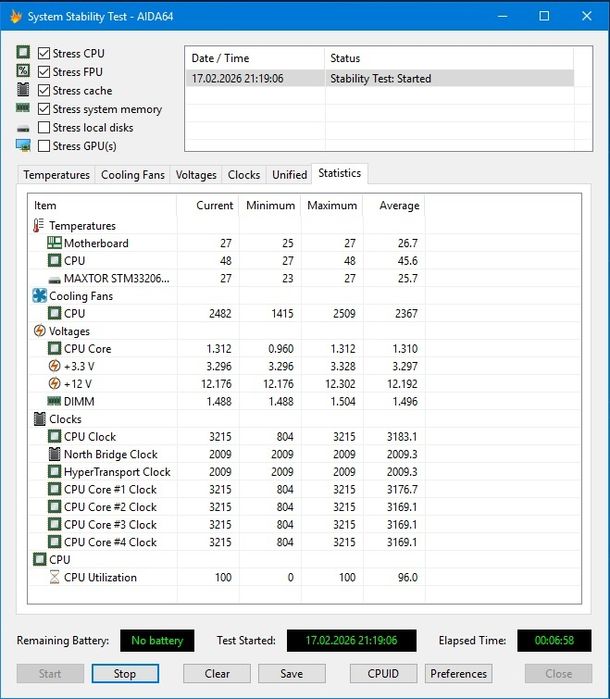Click the Cooling Fans CPU row value 2482
Screen dimensions: 610x699
220,314
